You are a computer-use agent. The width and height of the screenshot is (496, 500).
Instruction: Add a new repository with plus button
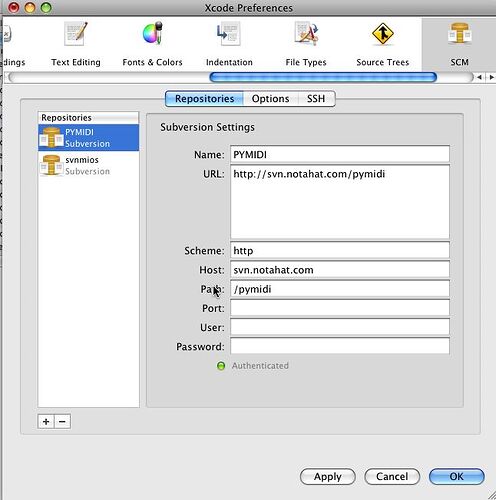(x=46, y=422)
